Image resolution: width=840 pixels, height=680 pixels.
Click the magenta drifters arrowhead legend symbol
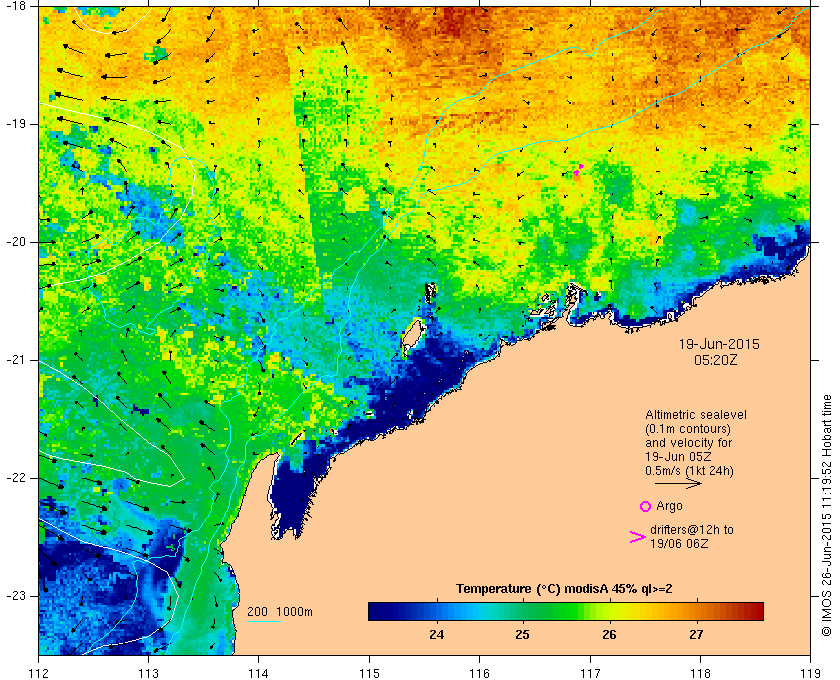[x=638, y=537]
